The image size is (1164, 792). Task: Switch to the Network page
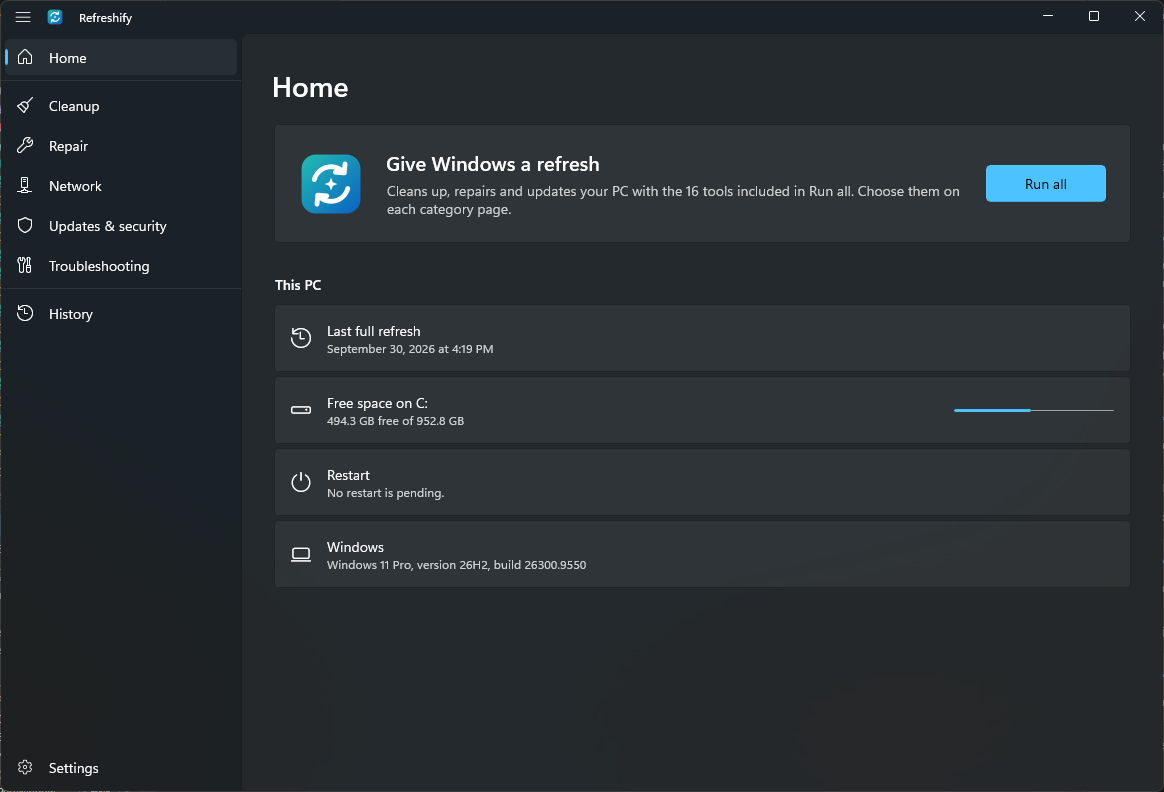tap(121, 186)
